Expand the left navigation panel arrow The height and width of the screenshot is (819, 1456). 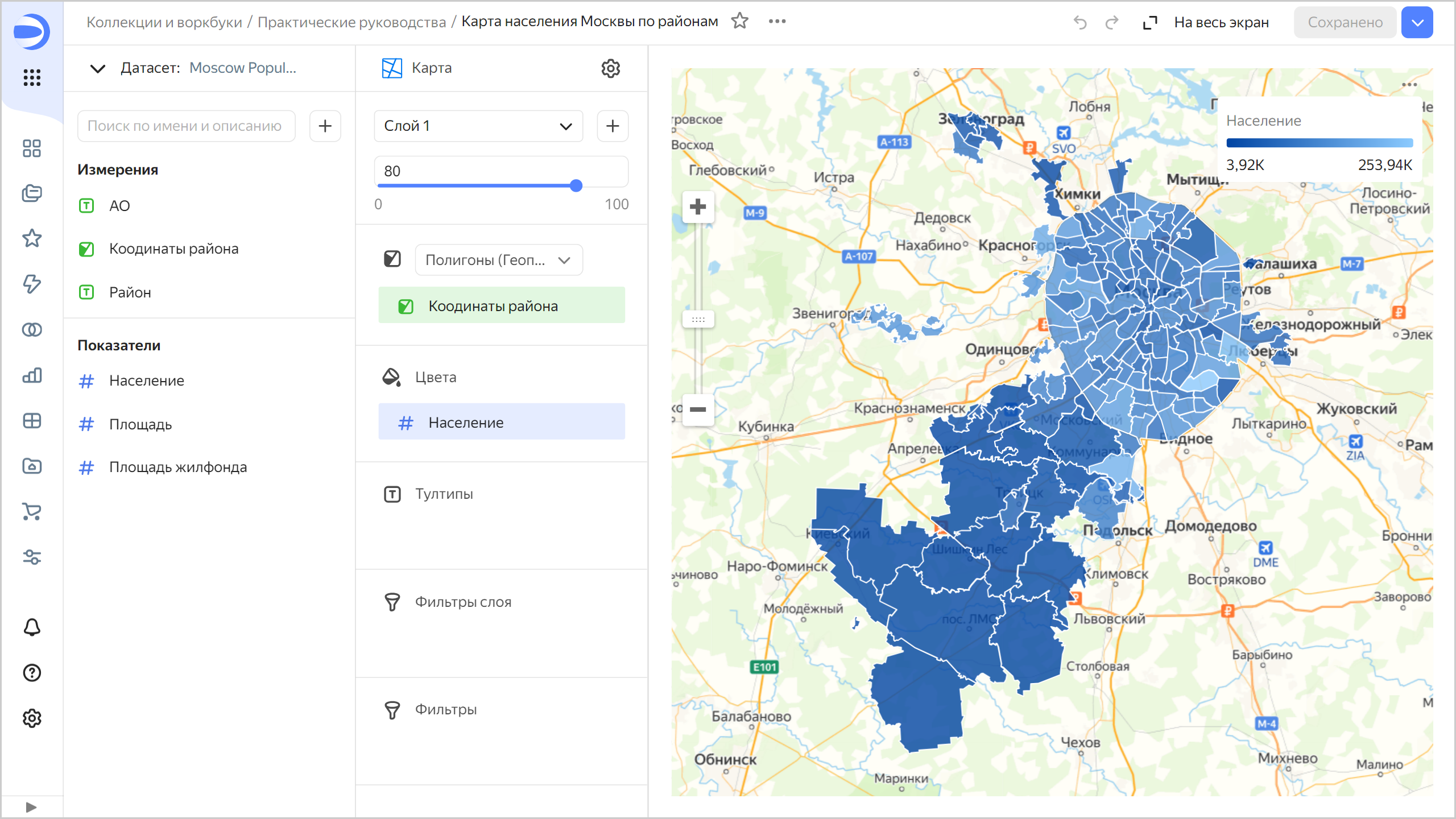click(31, 807)
